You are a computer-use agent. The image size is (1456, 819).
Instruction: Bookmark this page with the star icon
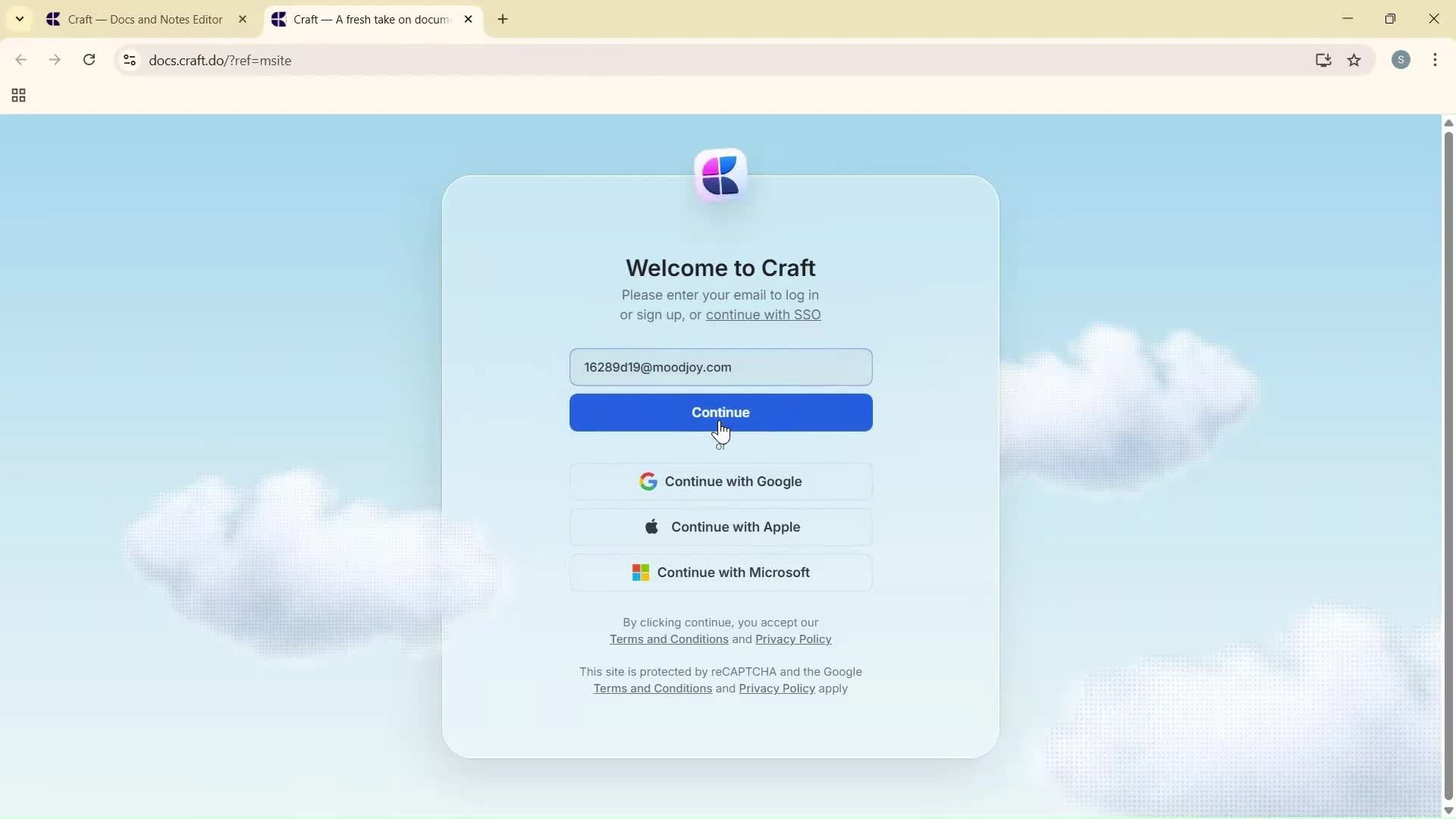pos(1355,60)
